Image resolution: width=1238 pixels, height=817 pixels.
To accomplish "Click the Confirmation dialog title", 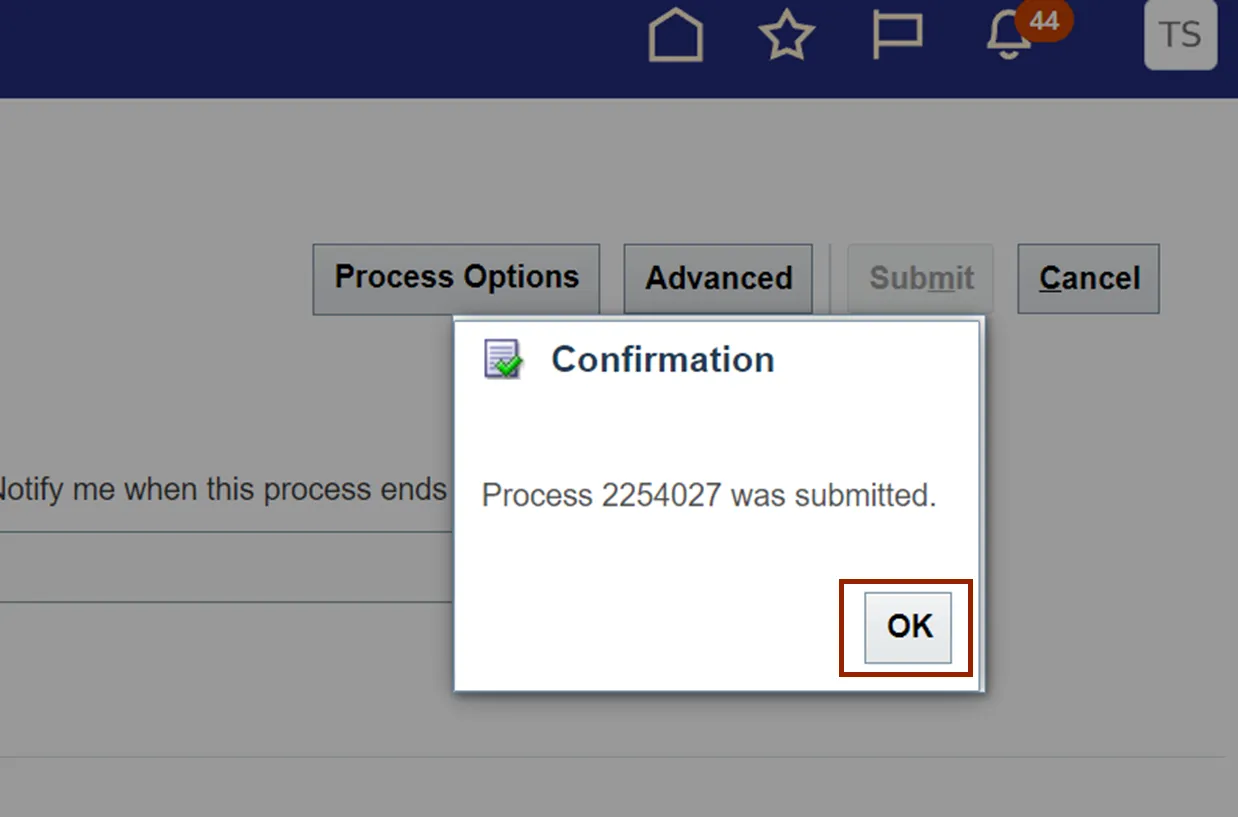I will pos(663,360).
